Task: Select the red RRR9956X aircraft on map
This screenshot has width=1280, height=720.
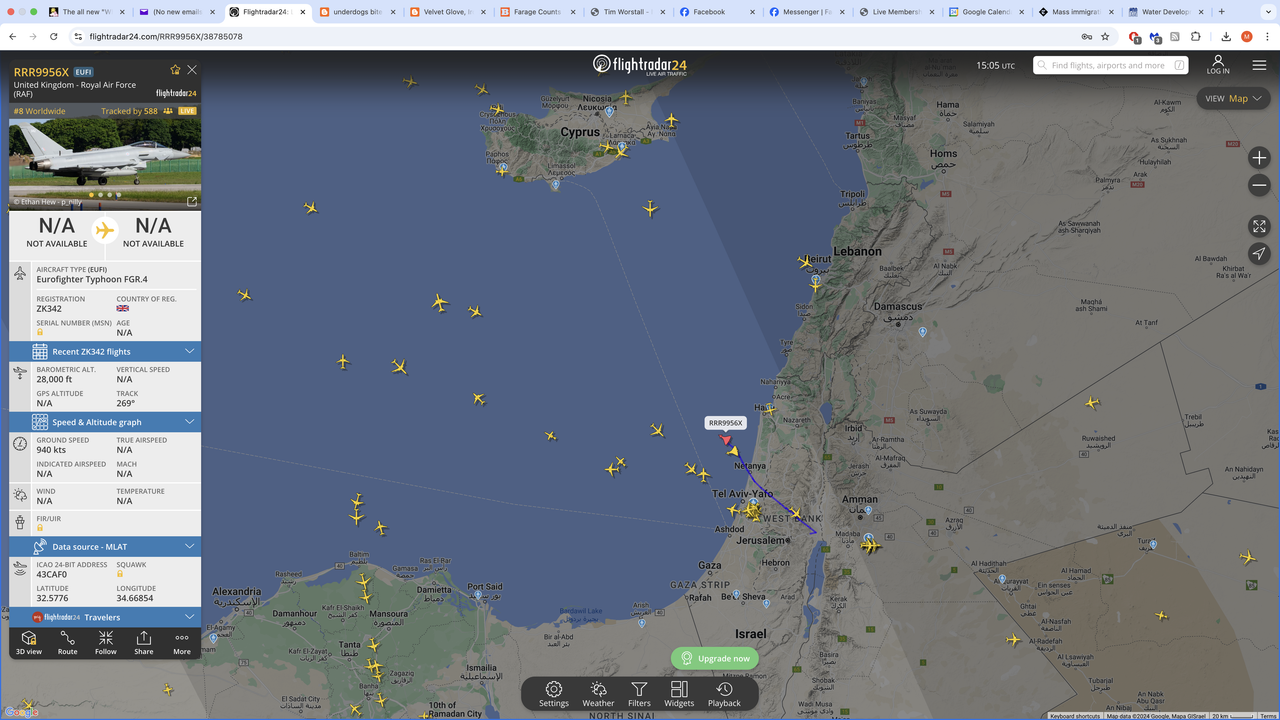Action: [726, 439]
